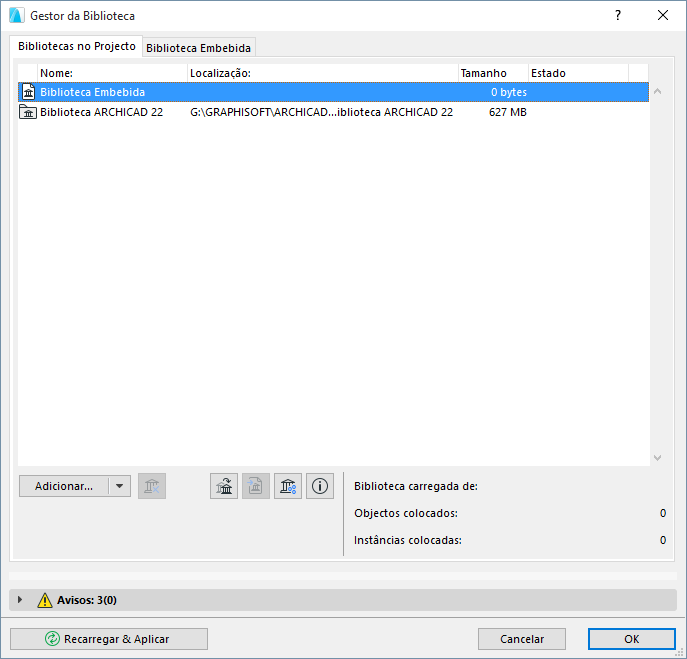Click the migrate libraries icon button
The height and width of the screenshot is (659, 687).
tap(224, 486)
